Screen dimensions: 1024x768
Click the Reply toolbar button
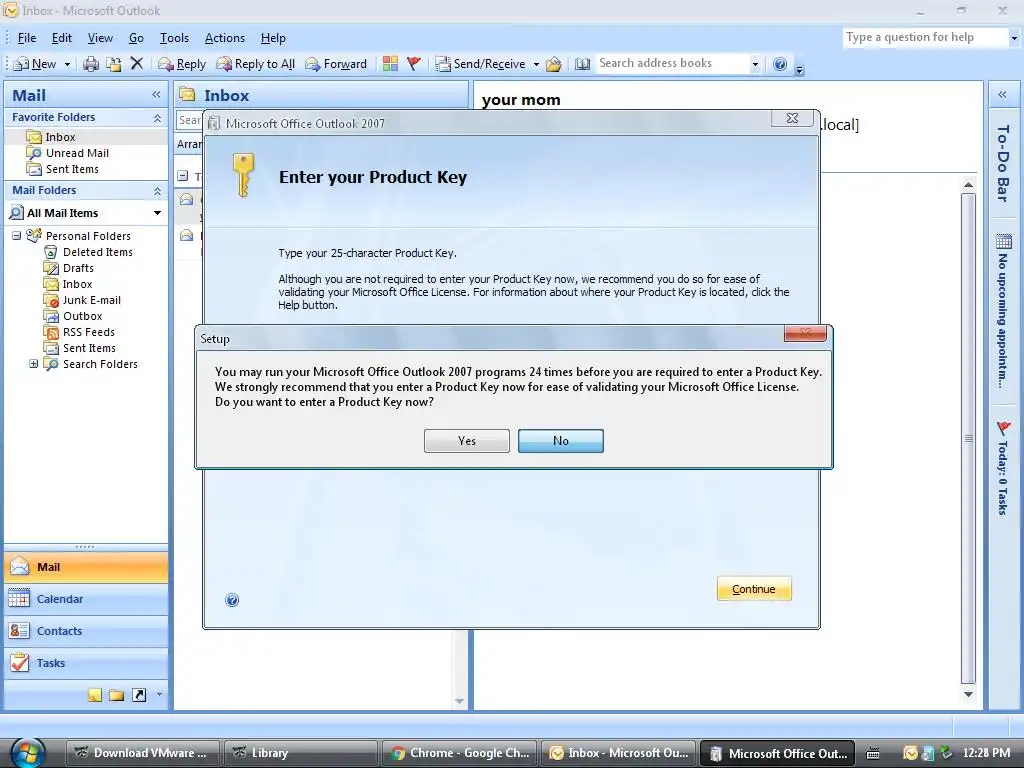tap(182, 64)
